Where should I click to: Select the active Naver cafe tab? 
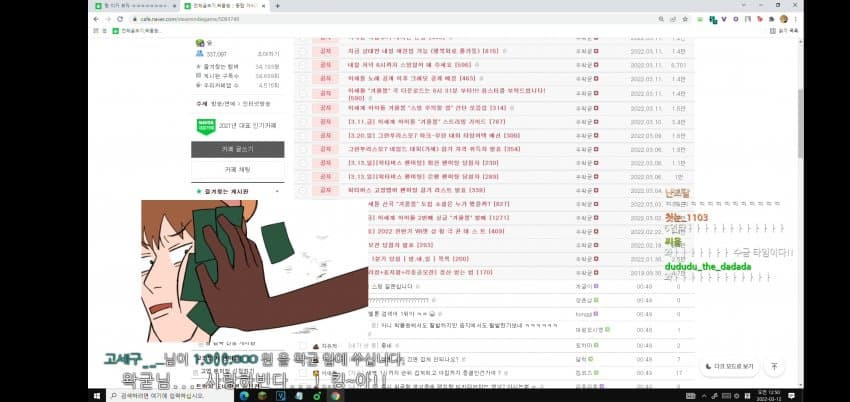tap(225, 6)
